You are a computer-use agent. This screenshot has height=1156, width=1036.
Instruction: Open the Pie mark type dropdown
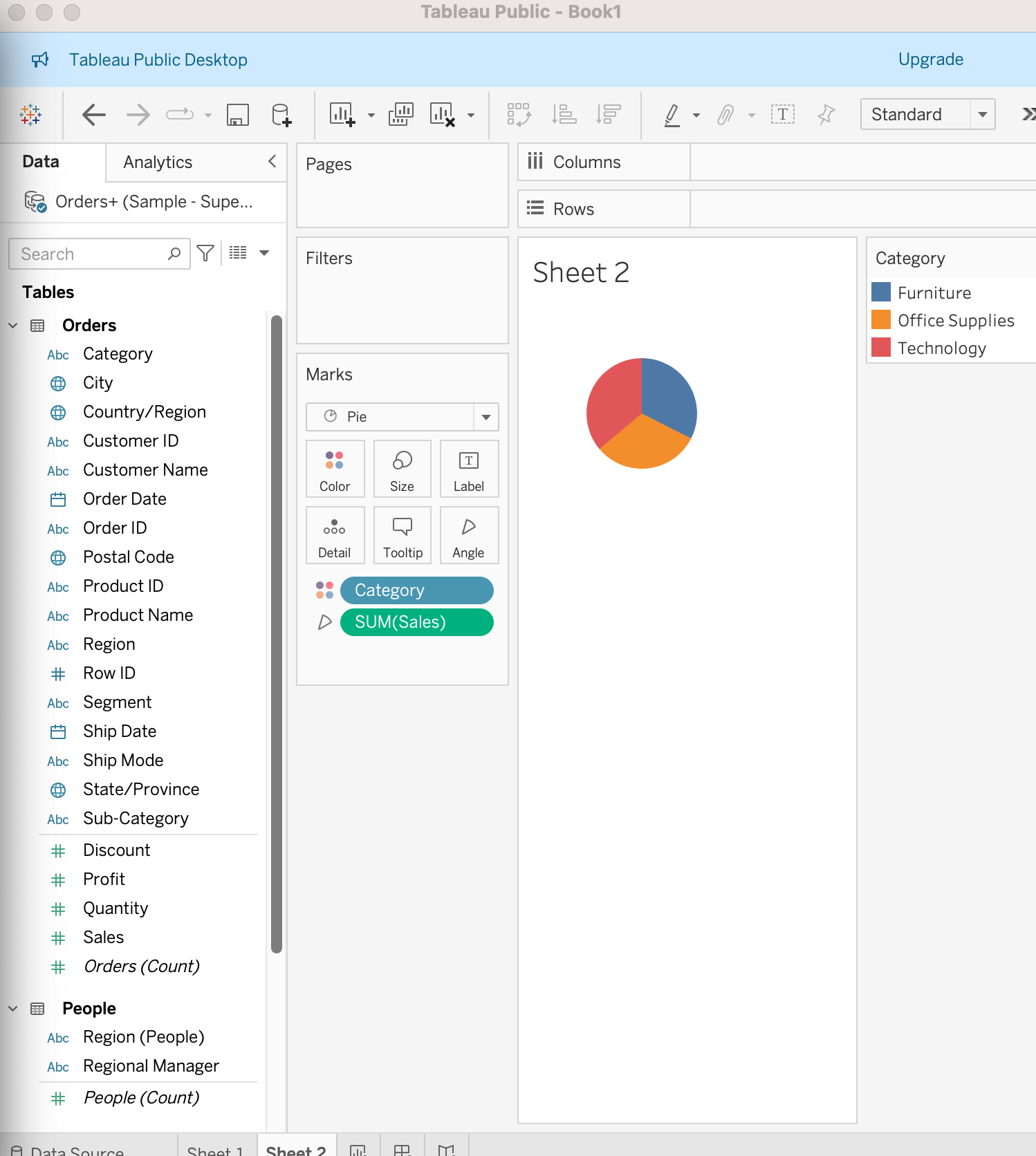(x=486, y=417)
